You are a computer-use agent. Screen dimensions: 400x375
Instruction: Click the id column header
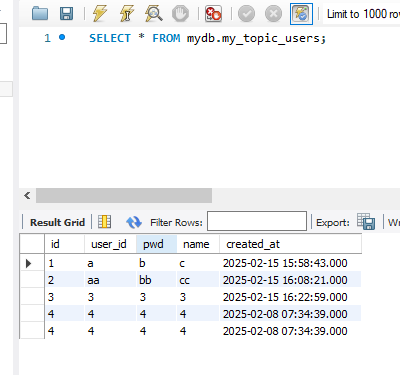tap(64, 244)
